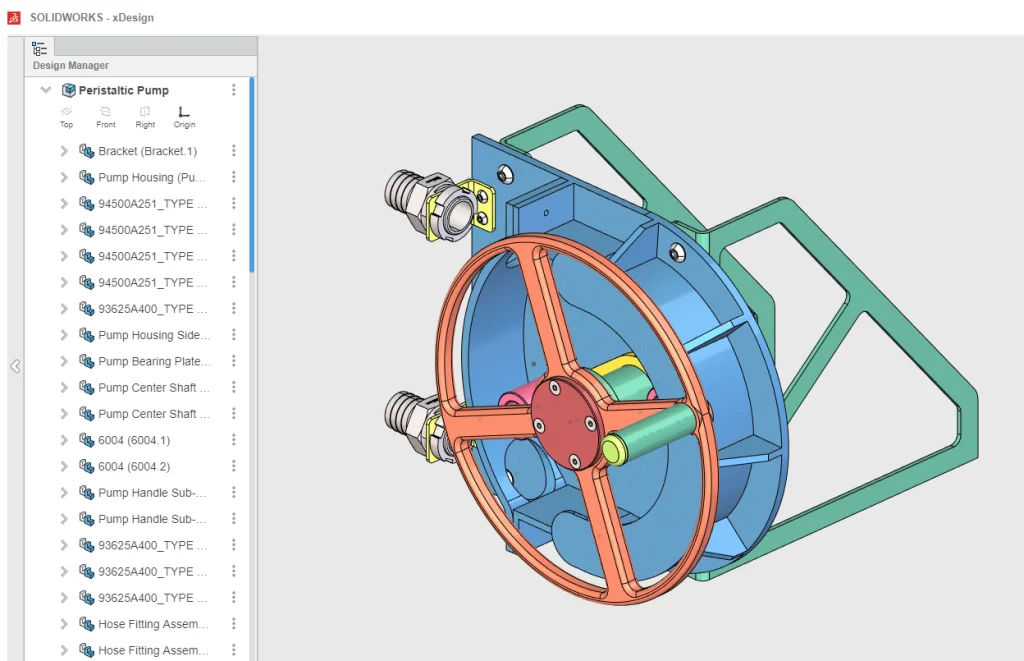The image size is (1024, 661).
Task: Click the Peristaltic Pump assembly icon
Action: tap(68, 90)
